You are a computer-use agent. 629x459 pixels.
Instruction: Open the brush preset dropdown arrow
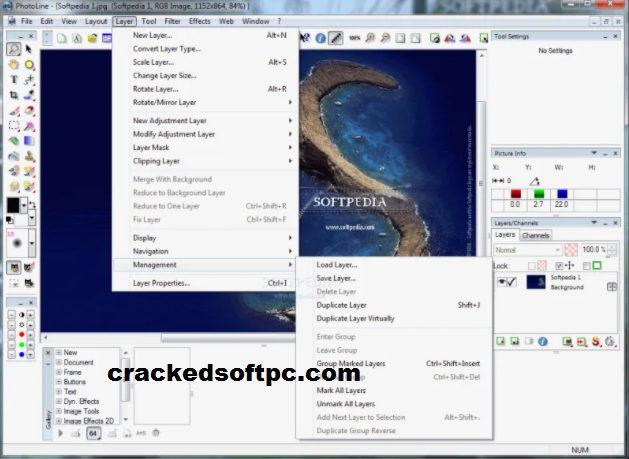pyautogui.click(x=32, y=243)
